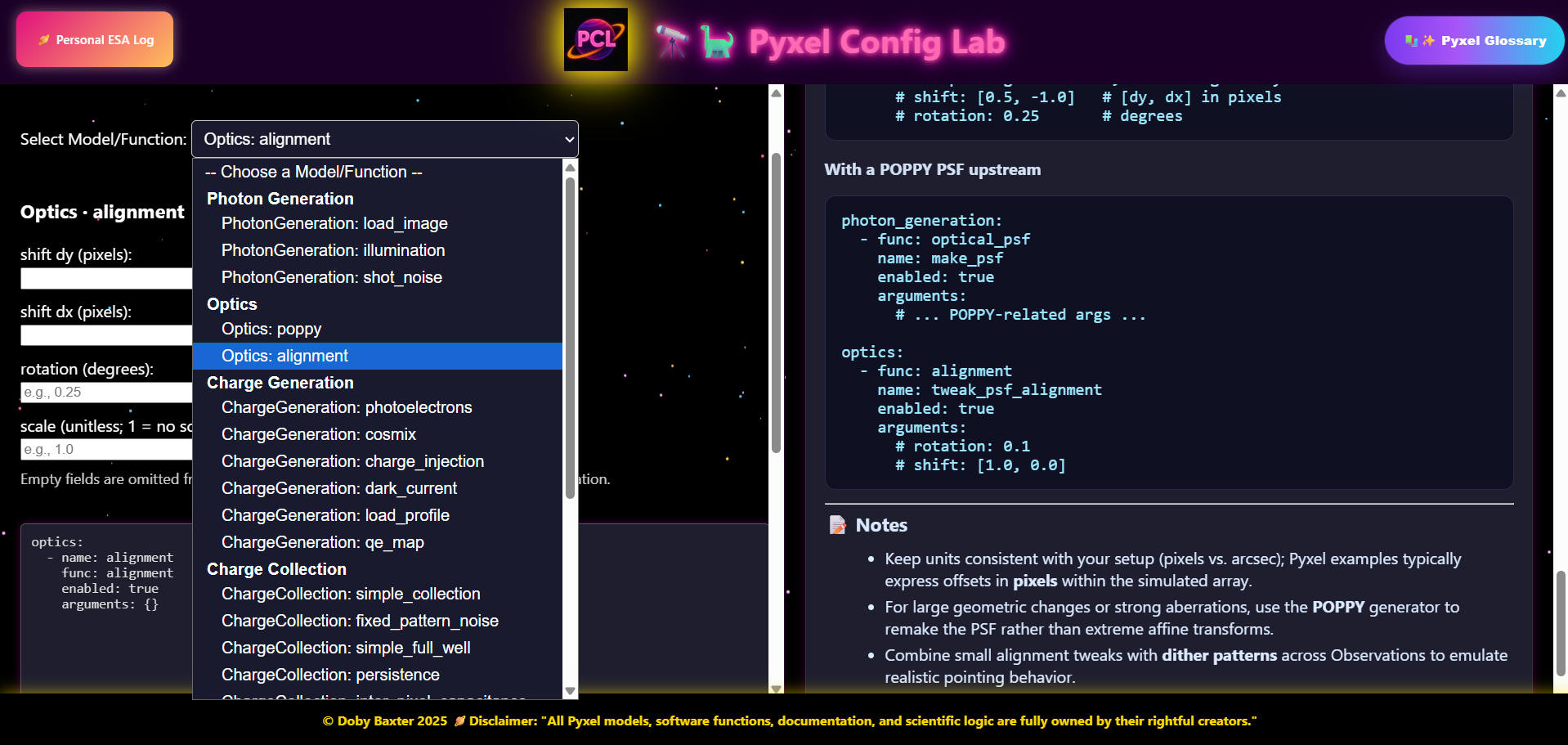Select Optics: poppy option
This screenshot has width=1568, height=745.
pyautogui.click(x=271, y=329)
